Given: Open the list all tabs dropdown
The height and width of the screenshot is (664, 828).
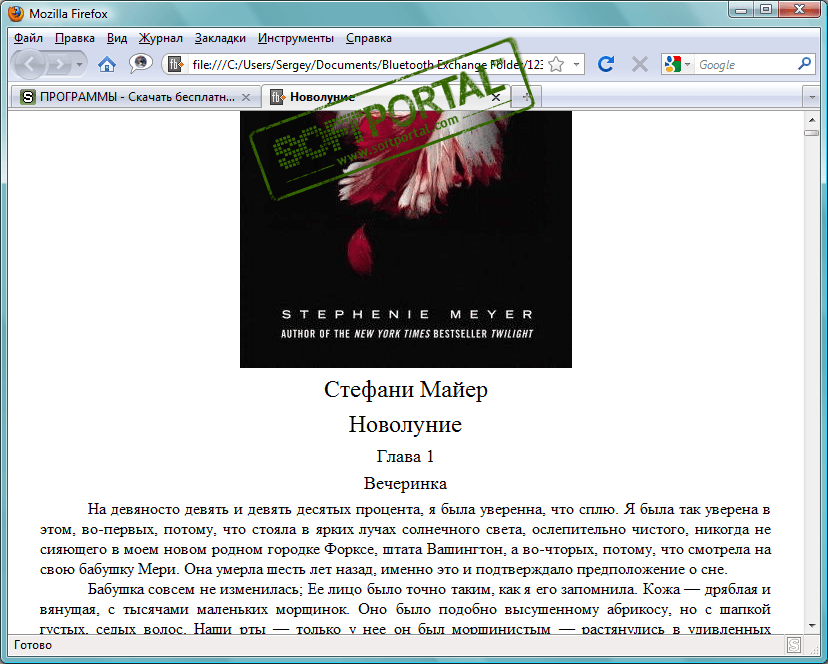Looking at the screenshot, I should (812, 97).
